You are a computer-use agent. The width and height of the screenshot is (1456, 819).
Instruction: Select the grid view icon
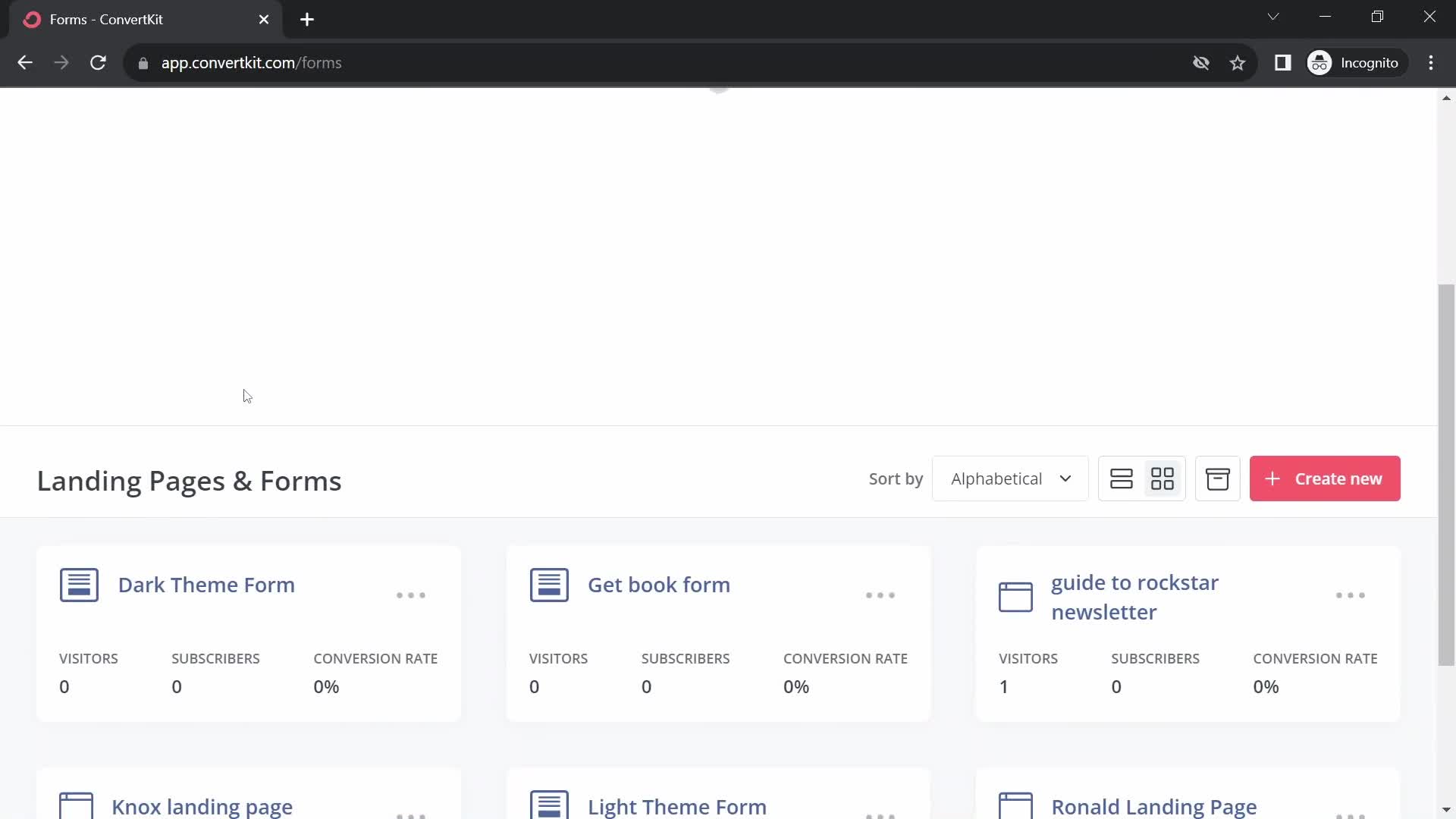point(1162,478)
